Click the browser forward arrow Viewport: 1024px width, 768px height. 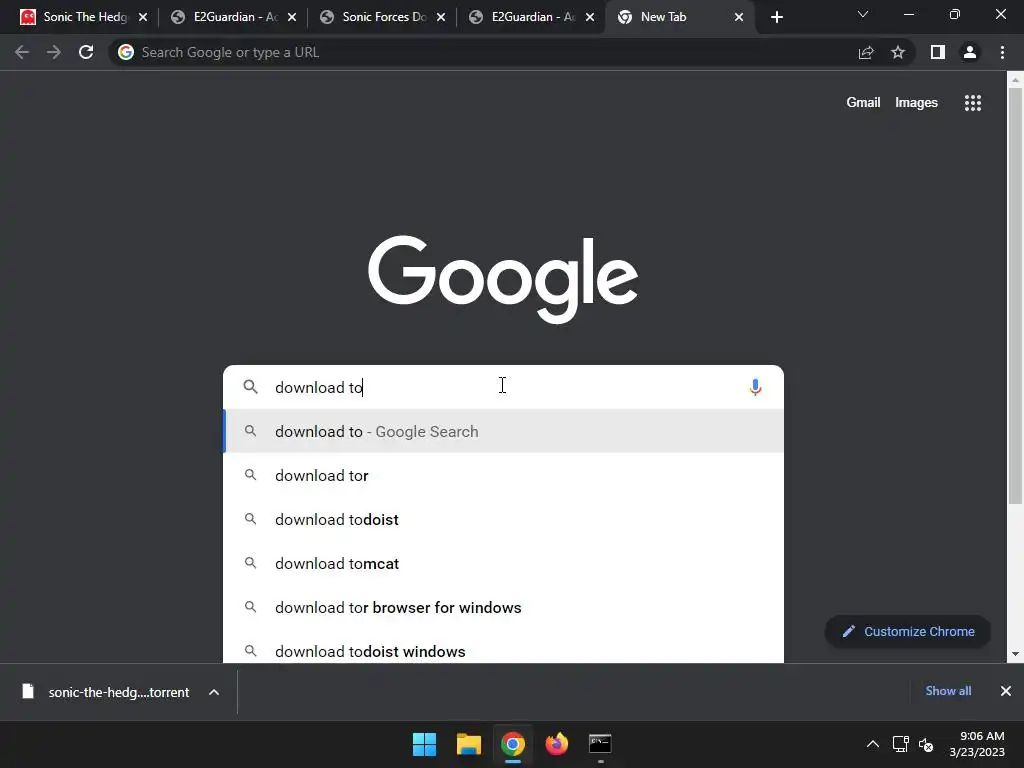[x=54, y=52]
